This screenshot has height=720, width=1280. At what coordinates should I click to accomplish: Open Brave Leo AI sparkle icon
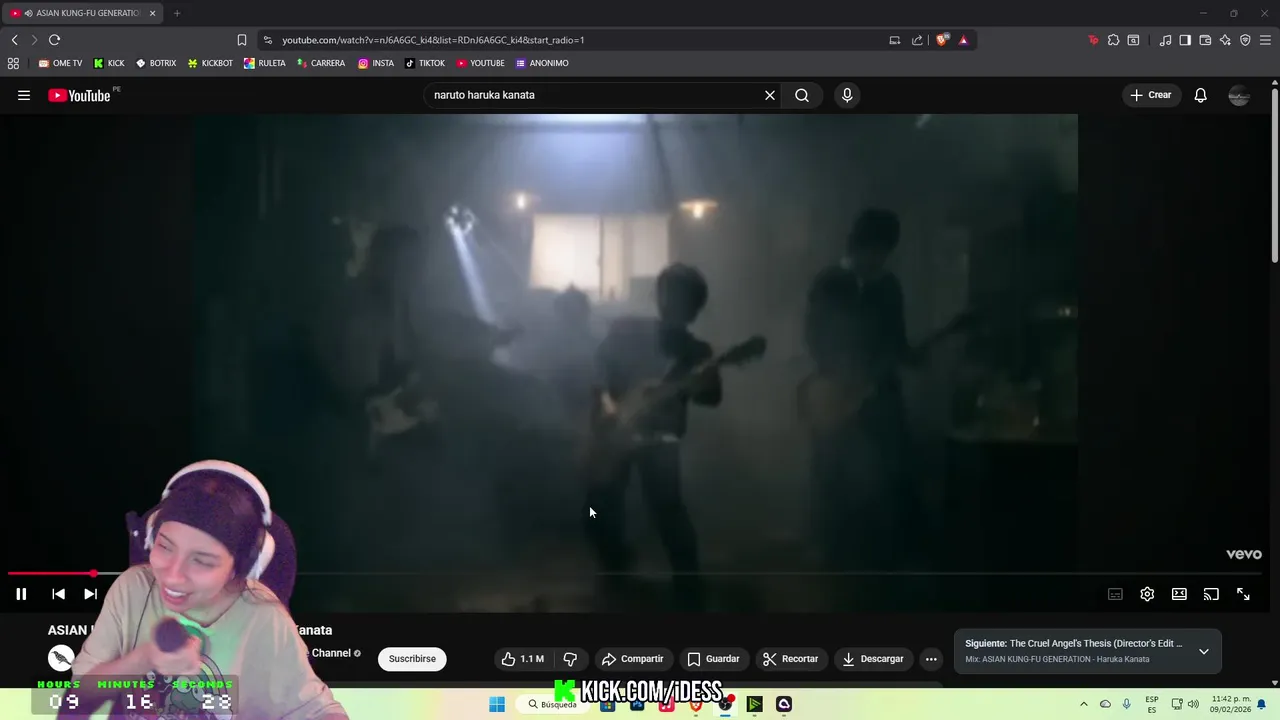point(1225,40)
